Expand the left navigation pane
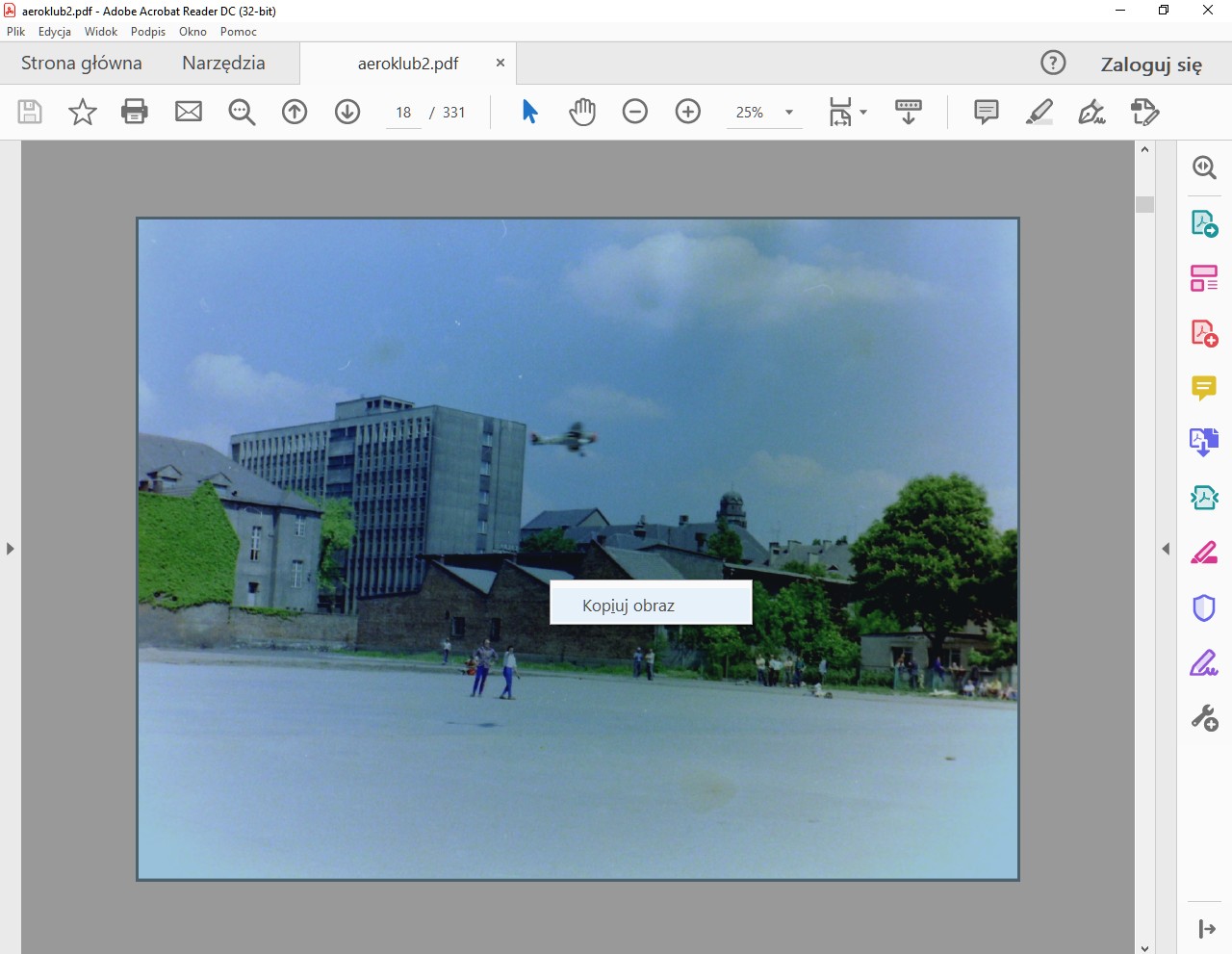The height and width of the screenshot is (954, 1232). click(x=11, y=549)
